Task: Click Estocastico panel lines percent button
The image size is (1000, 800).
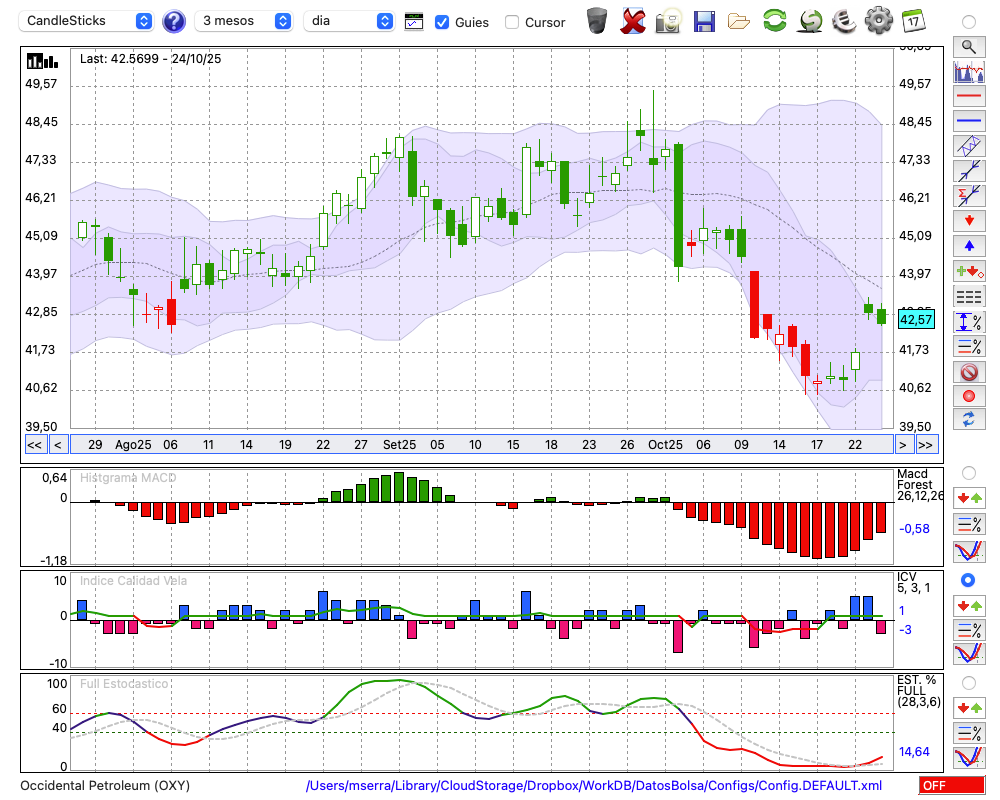Action: [x=969, y=732]
